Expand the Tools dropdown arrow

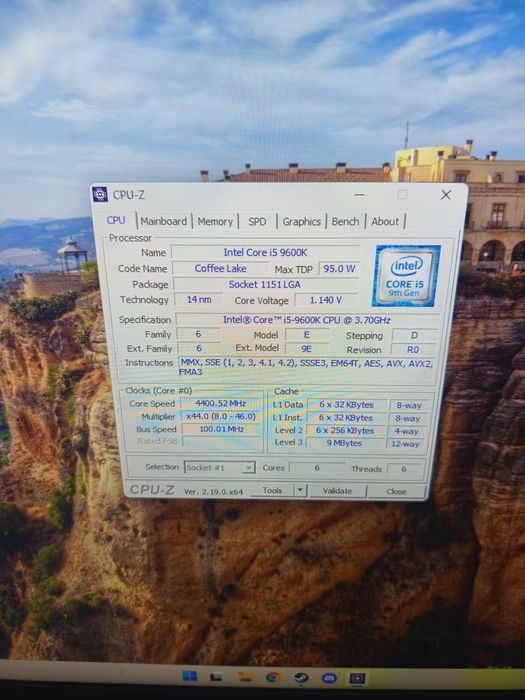click(300, 490)
